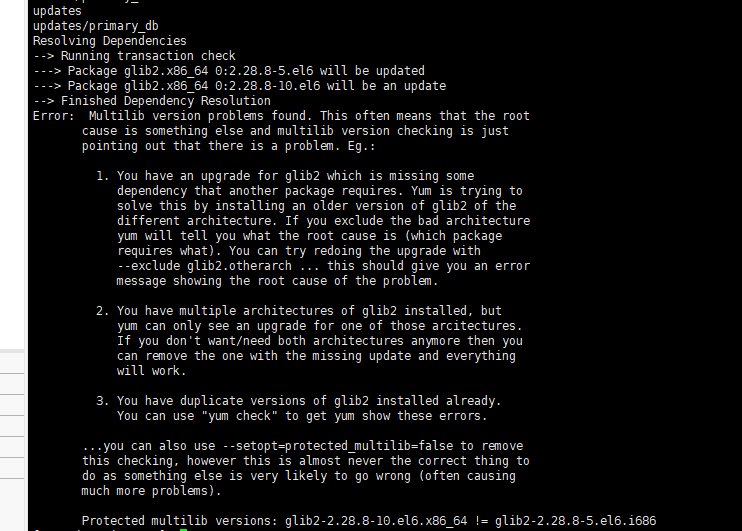Viewport: 742px width, 531px height.
Task: Click the 'Finished Dependency Resolution' line
Action: [165, 101]
